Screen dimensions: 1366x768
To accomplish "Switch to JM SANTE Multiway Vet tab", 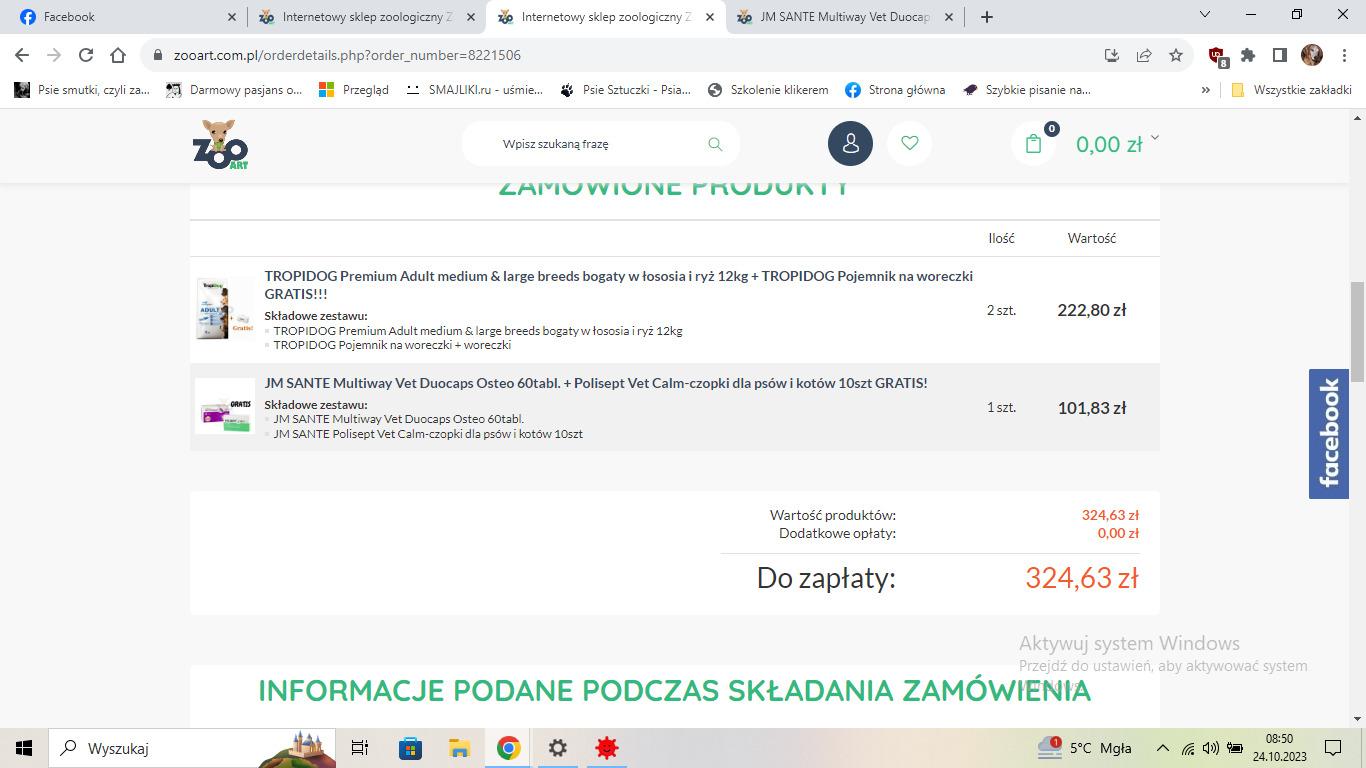I will pos(844,17).
